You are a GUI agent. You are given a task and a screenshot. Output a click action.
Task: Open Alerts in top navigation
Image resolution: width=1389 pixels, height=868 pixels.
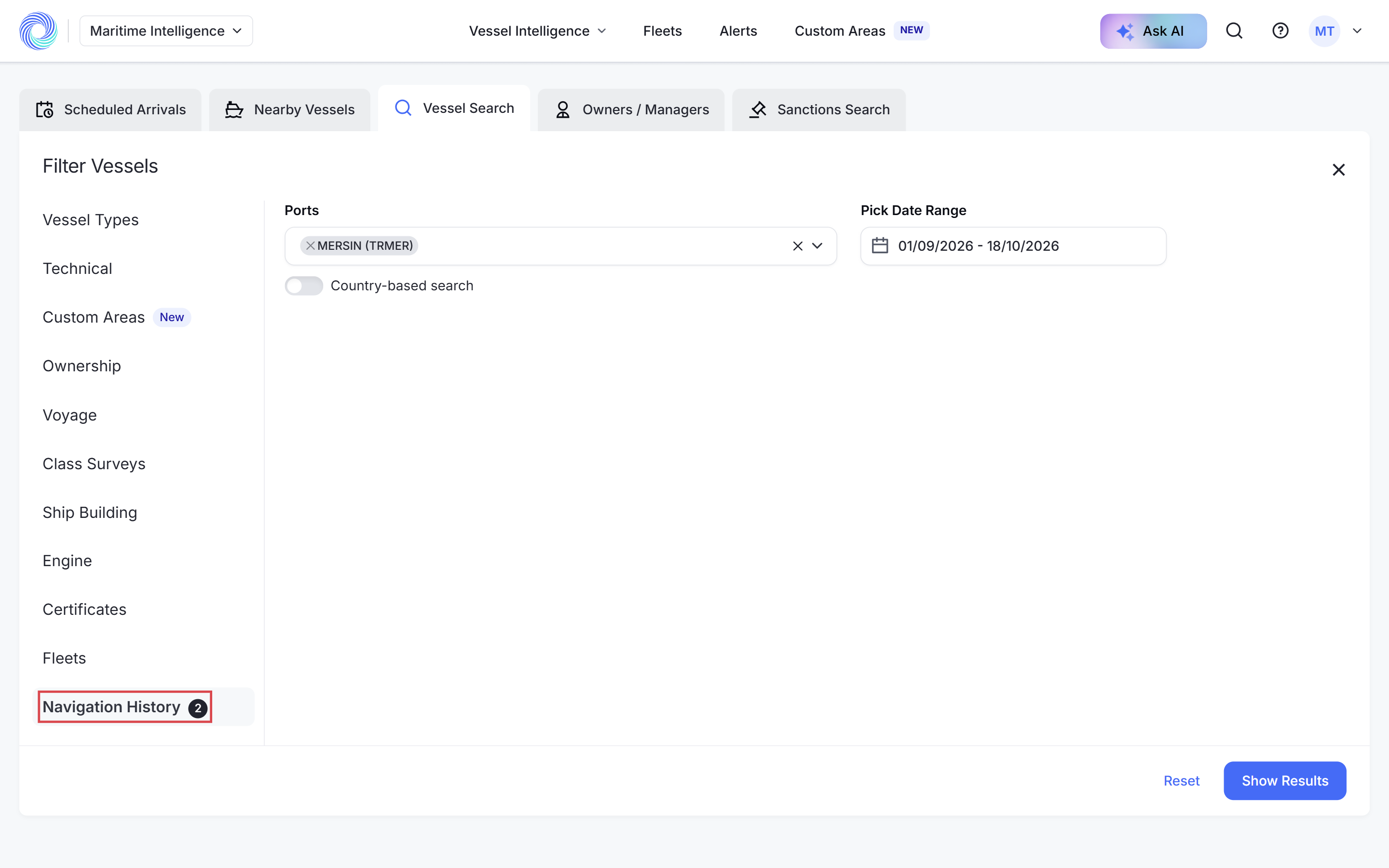pos(738,31)
